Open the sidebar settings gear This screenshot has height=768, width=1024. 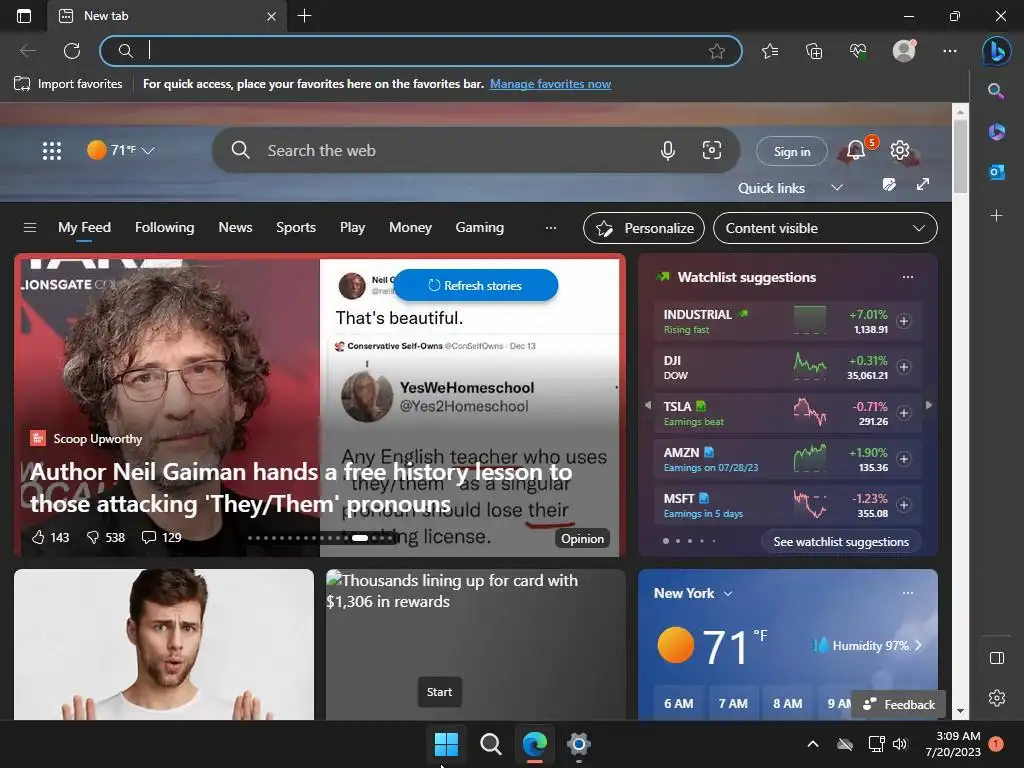(997, 697)
